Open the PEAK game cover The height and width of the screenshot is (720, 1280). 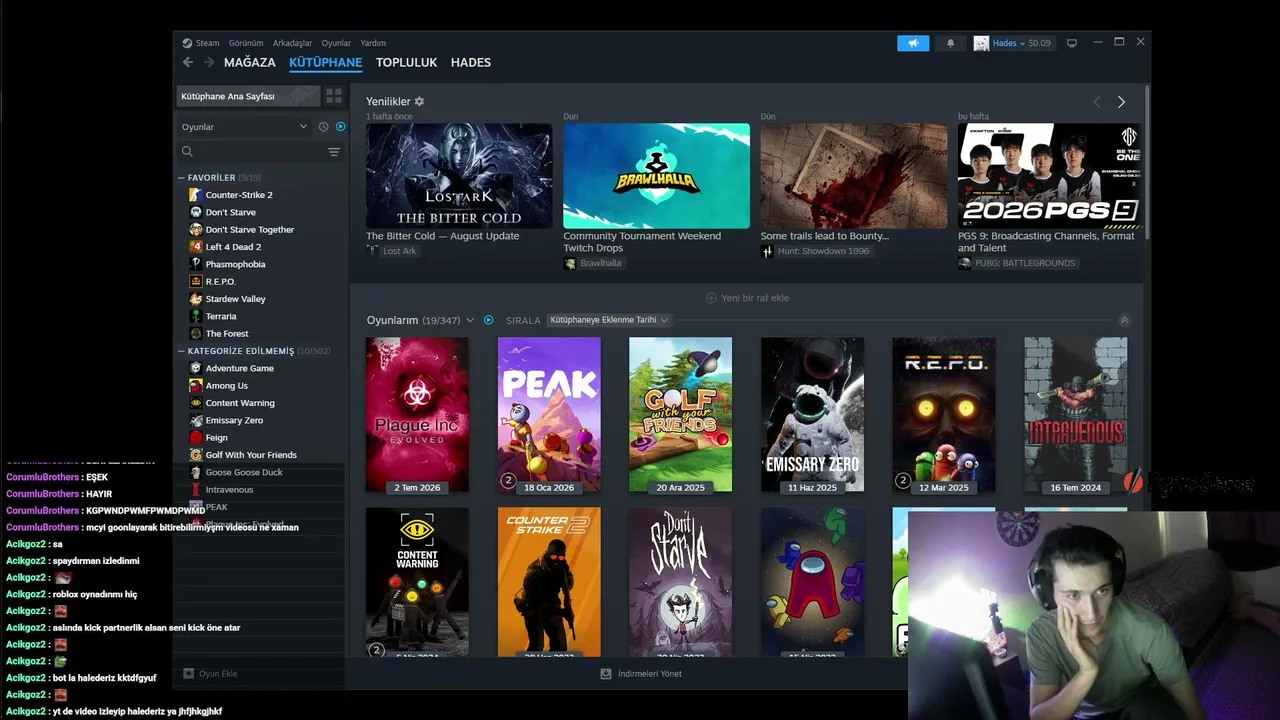(x=549, y=415)
